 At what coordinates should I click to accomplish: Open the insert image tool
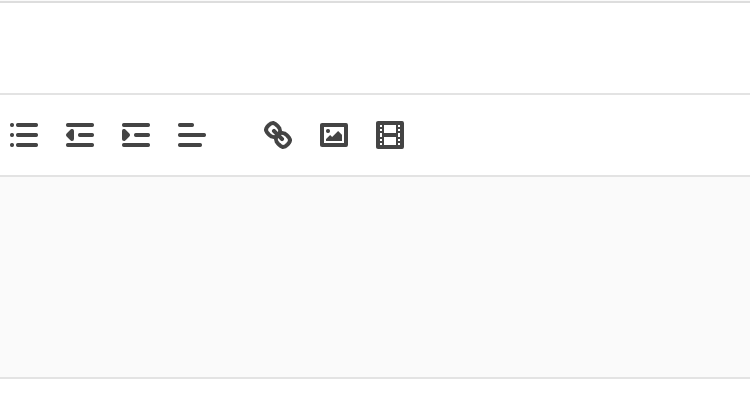(334, 135)
